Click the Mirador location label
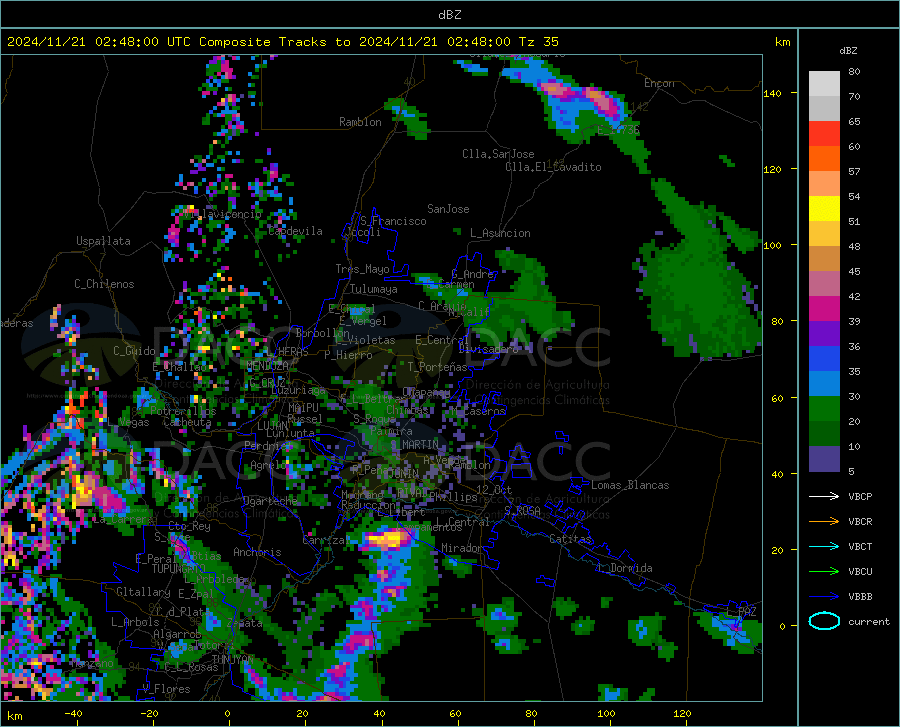The width and height of the screenshot is (900, 727). pos(461,548)
